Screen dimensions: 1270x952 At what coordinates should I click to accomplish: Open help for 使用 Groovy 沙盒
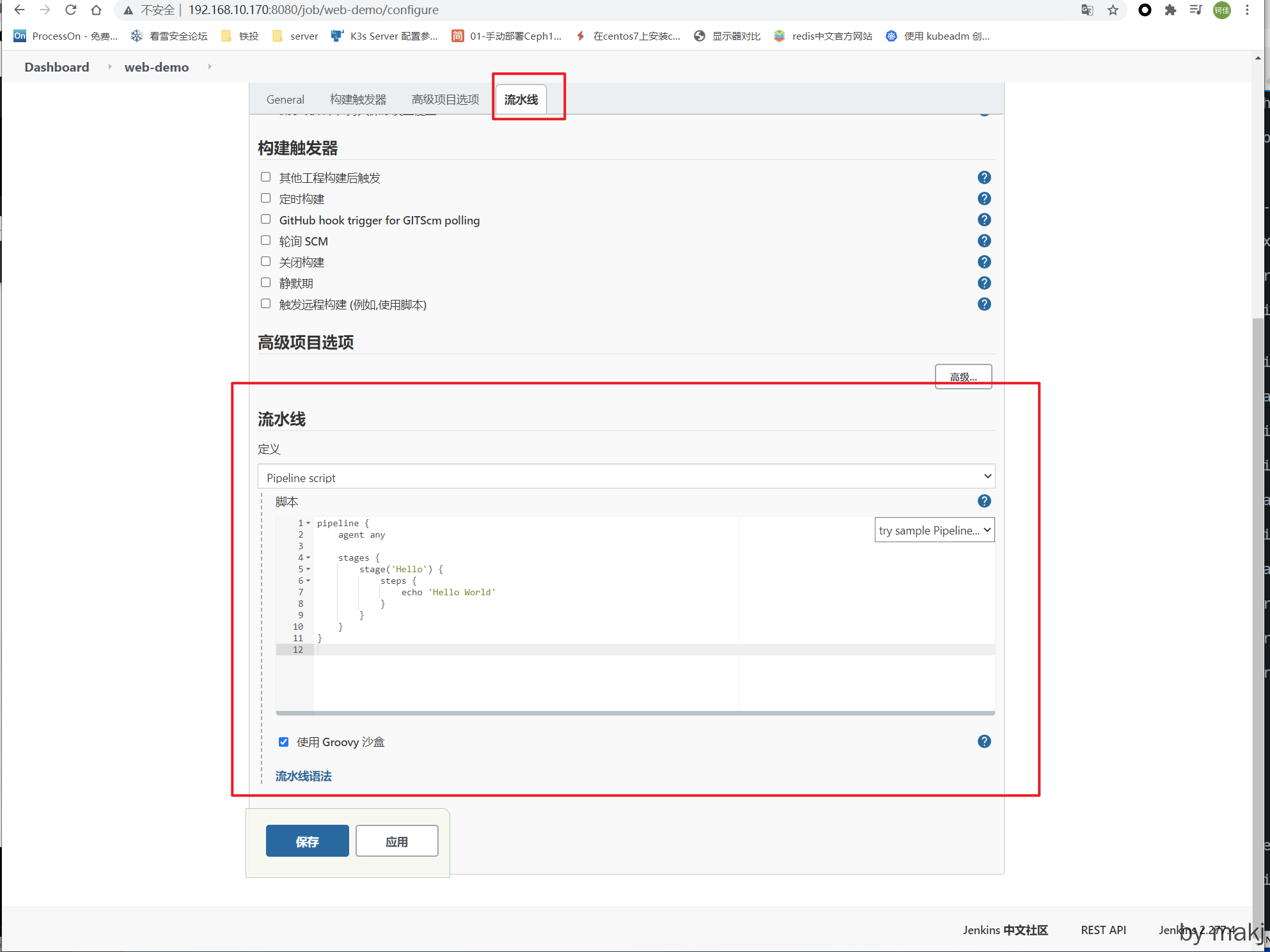984,742
